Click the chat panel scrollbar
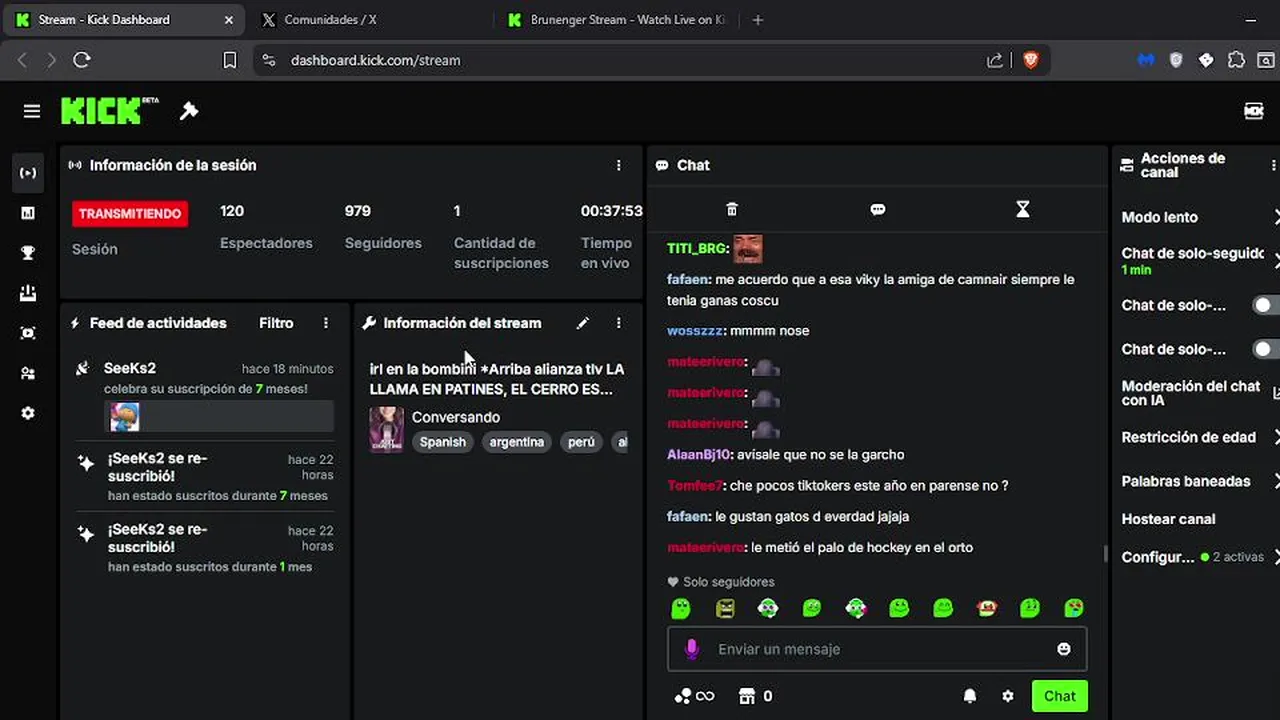The image size is (1280, 720). pos(1105,553)
